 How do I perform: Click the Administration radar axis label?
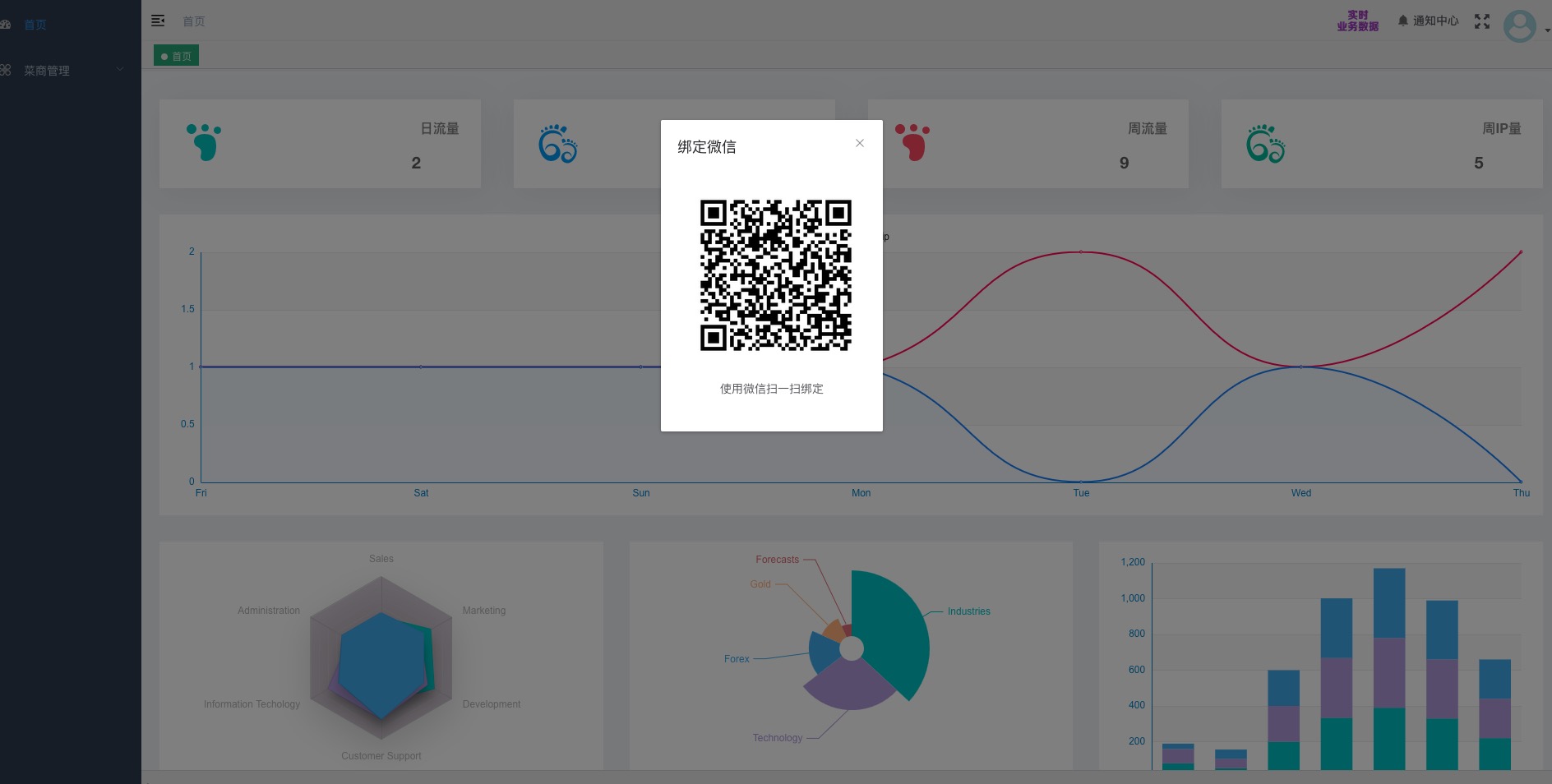(269, 611)
